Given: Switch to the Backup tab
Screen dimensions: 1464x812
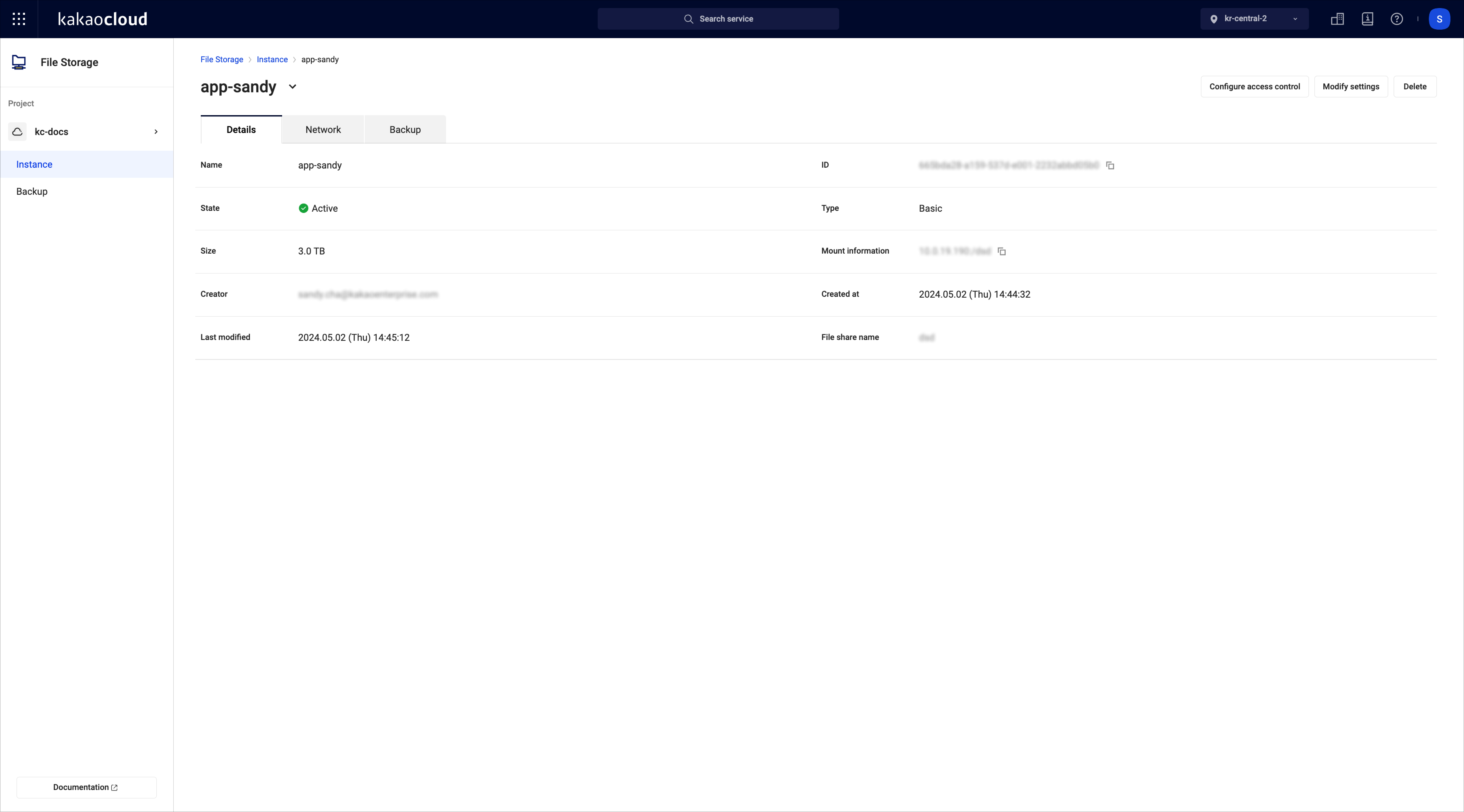Looking at the screenshot, I should pyautogui.click(x=405, y=130).
